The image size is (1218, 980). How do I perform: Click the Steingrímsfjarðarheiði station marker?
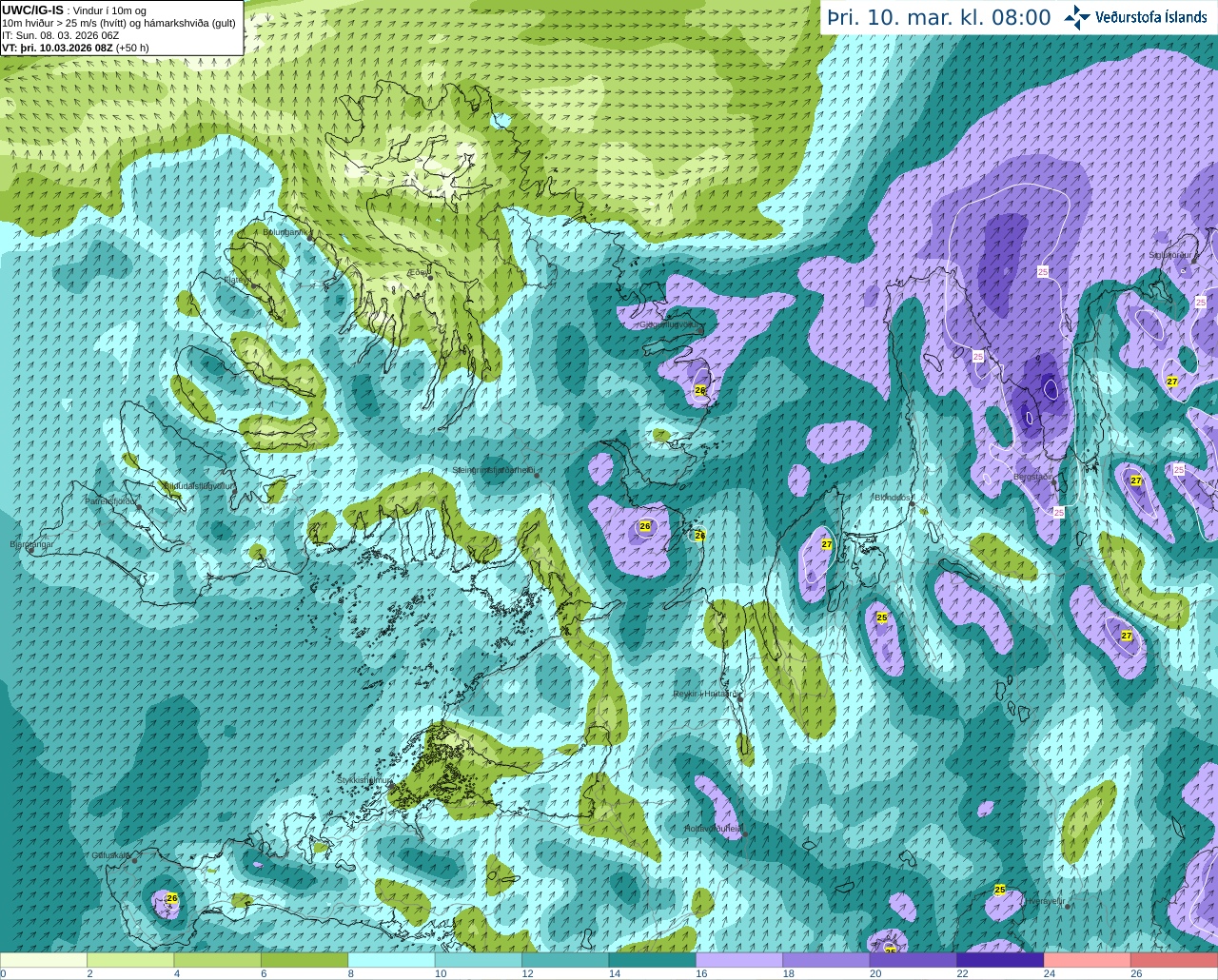click(537, 475)
